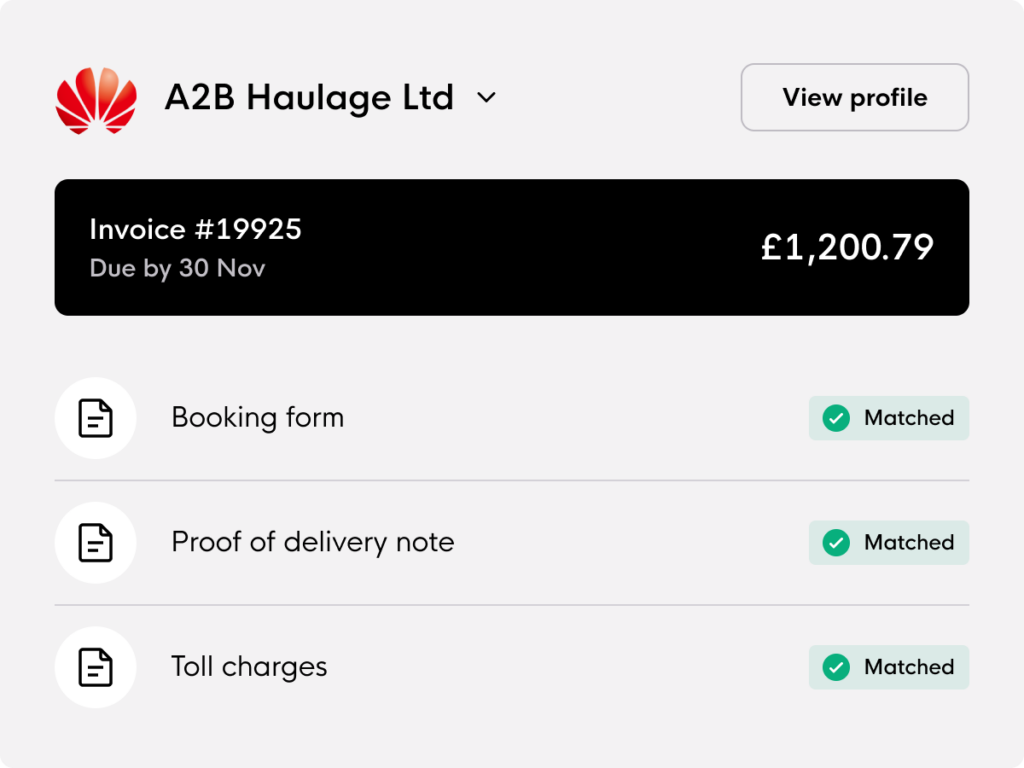Screen dimensions: 1024x768
Task: Open the A2B Haulage Ltd company selector
Action: tap(330, 98)
